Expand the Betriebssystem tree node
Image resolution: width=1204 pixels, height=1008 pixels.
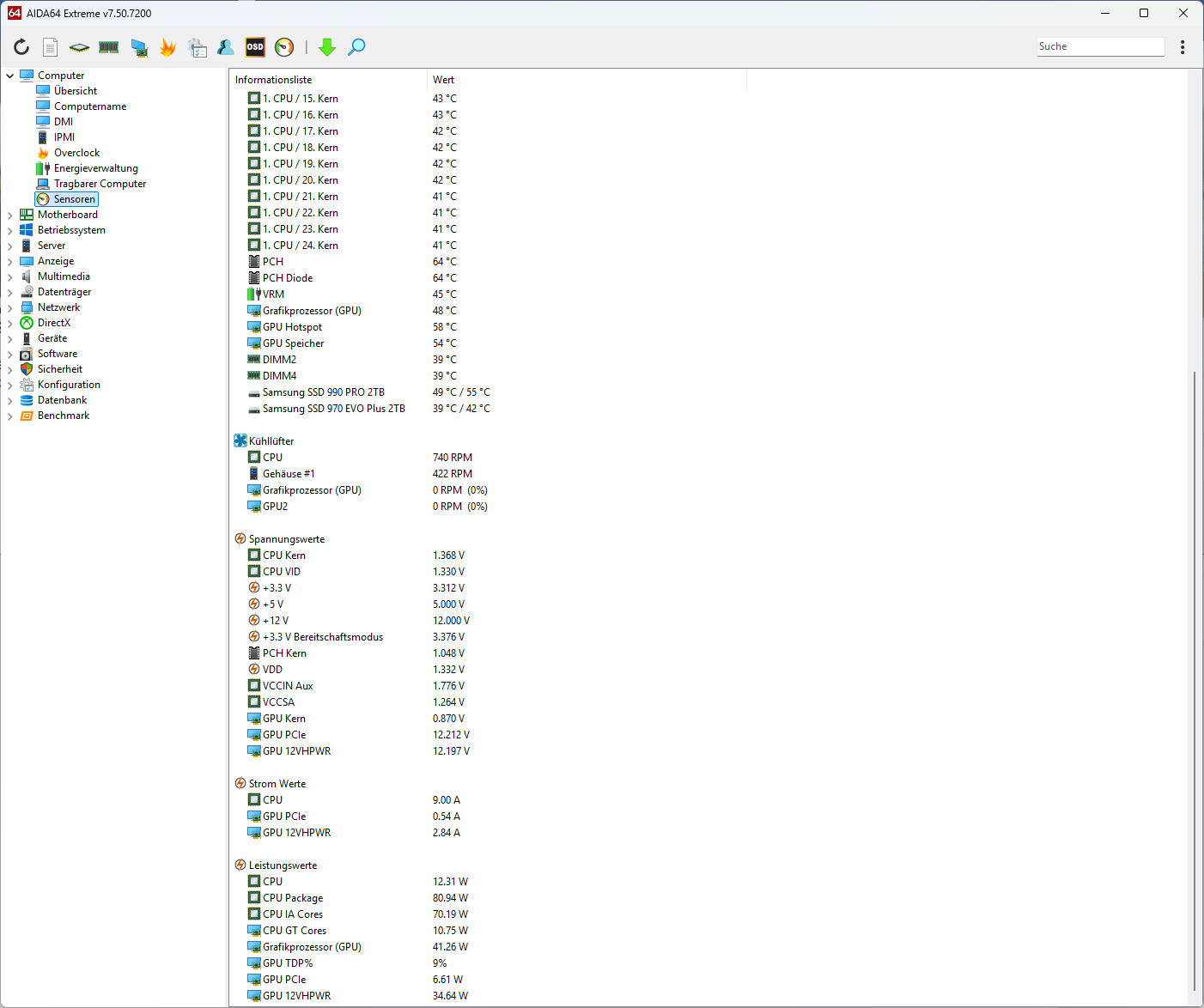(10, 230)
